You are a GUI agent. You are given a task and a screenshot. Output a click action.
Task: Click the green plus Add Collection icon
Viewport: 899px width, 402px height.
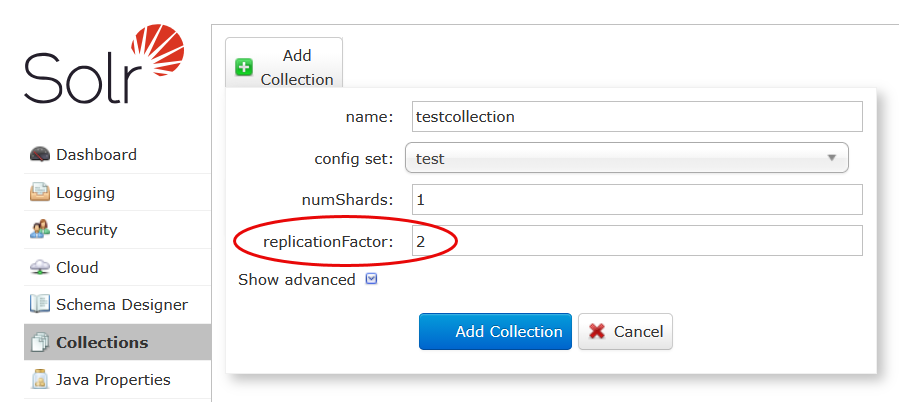tap(244, 67)
